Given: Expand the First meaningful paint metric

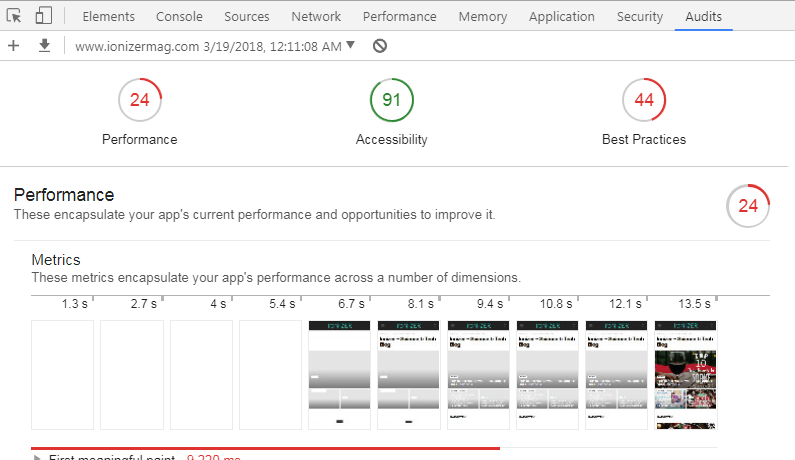Looking at the screenshot, I should tap(37, 457).
